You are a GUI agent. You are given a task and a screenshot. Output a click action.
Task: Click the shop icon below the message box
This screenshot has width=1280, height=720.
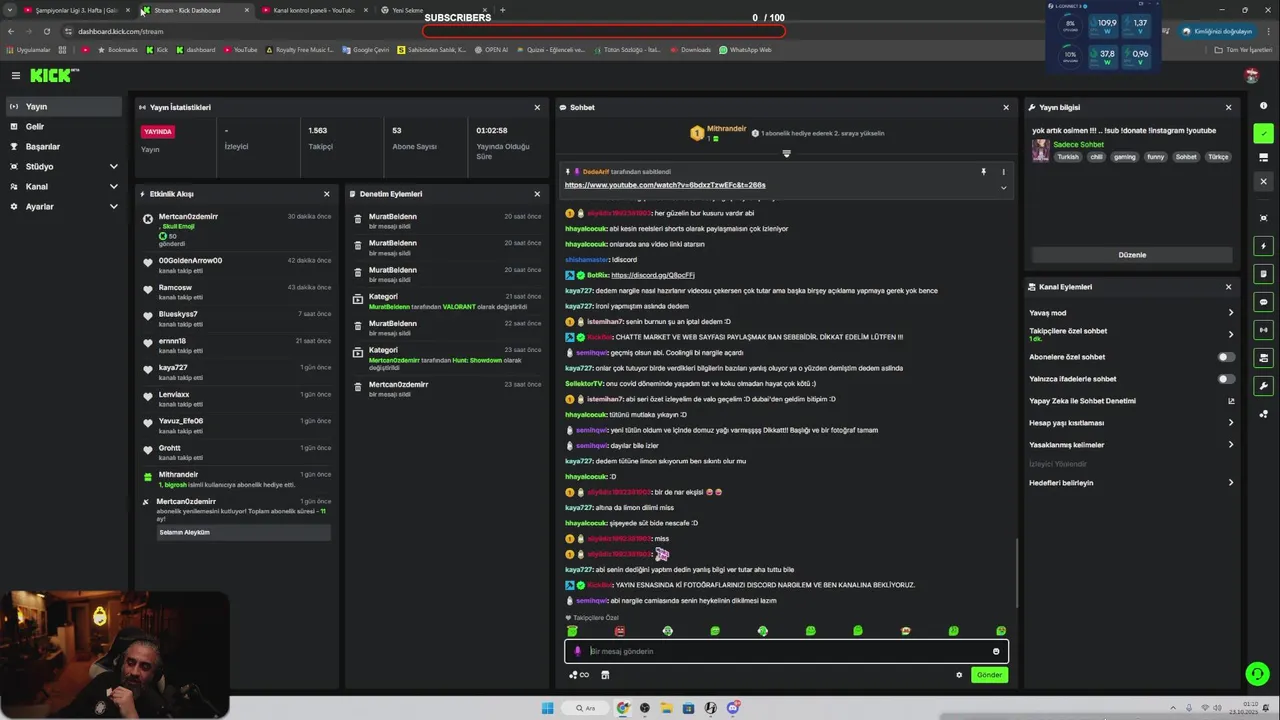[x=605, y=675]
